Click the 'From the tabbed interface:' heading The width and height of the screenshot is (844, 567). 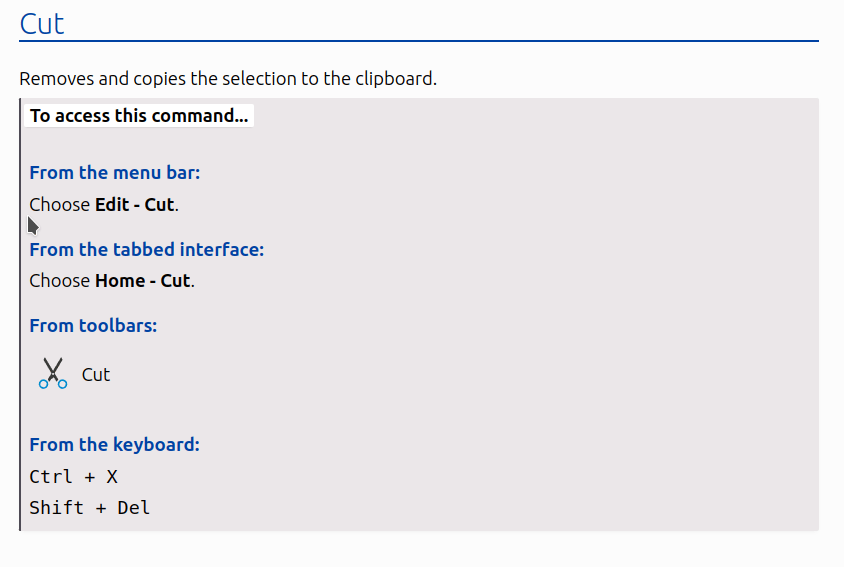click(x=146, y=249)
